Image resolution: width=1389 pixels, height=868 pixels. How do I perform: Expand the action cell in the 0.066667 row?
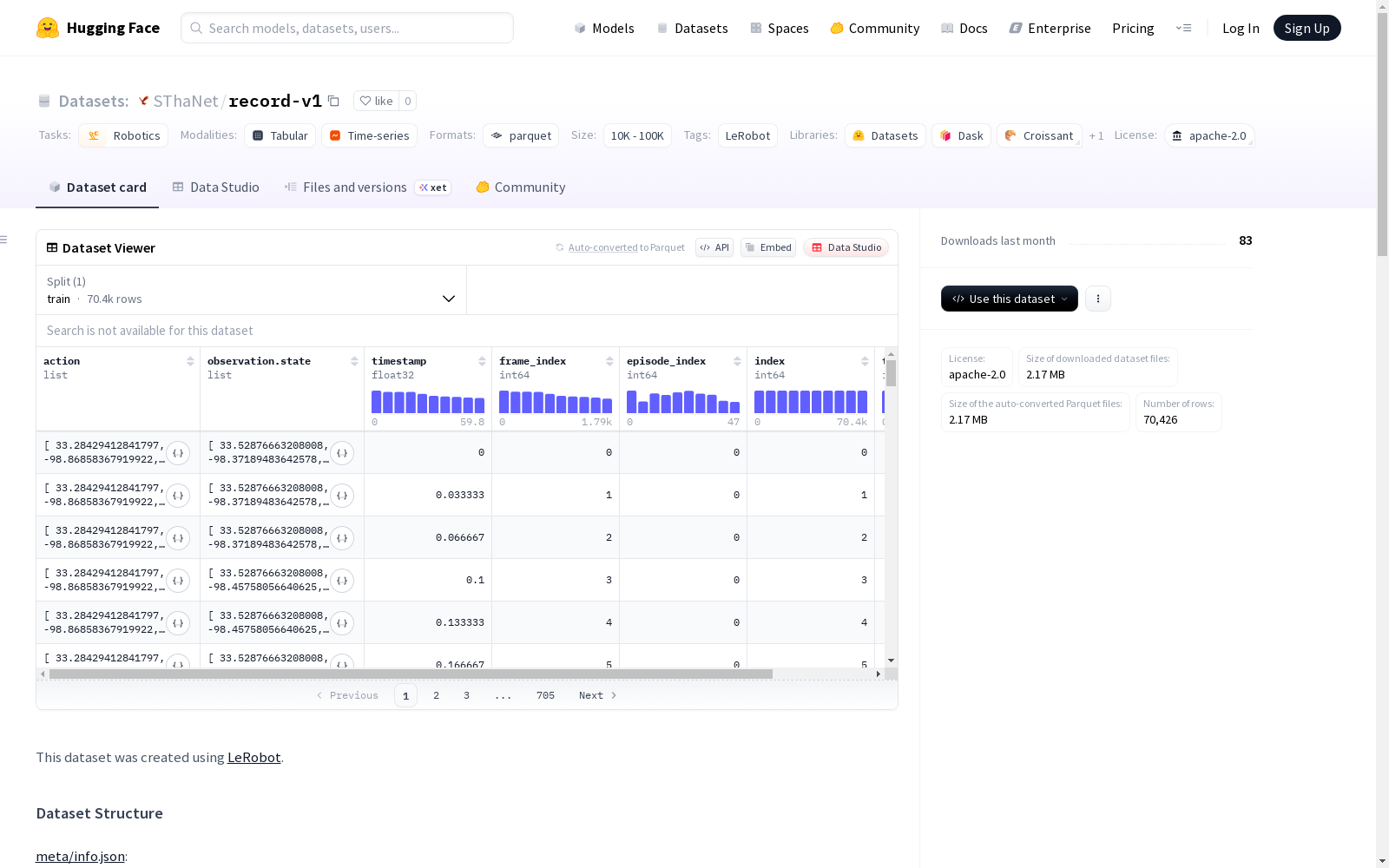point(178,537)
